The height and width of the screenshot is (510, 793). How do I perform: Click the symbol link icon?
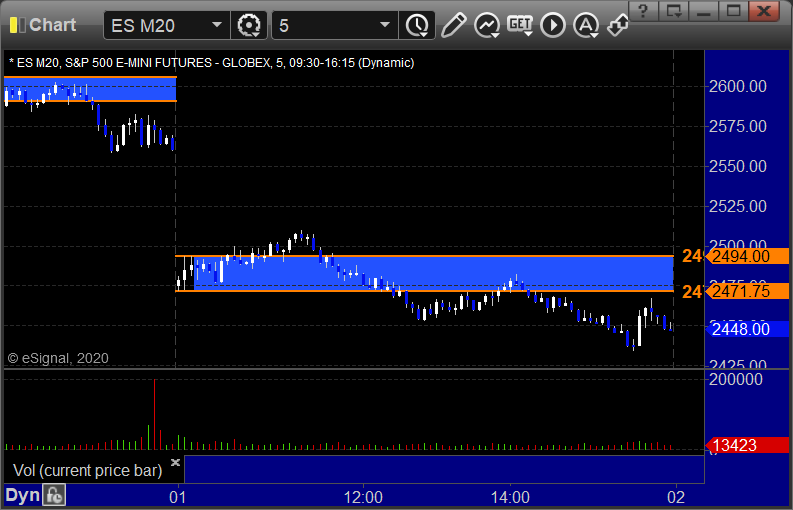coord(618,25)
